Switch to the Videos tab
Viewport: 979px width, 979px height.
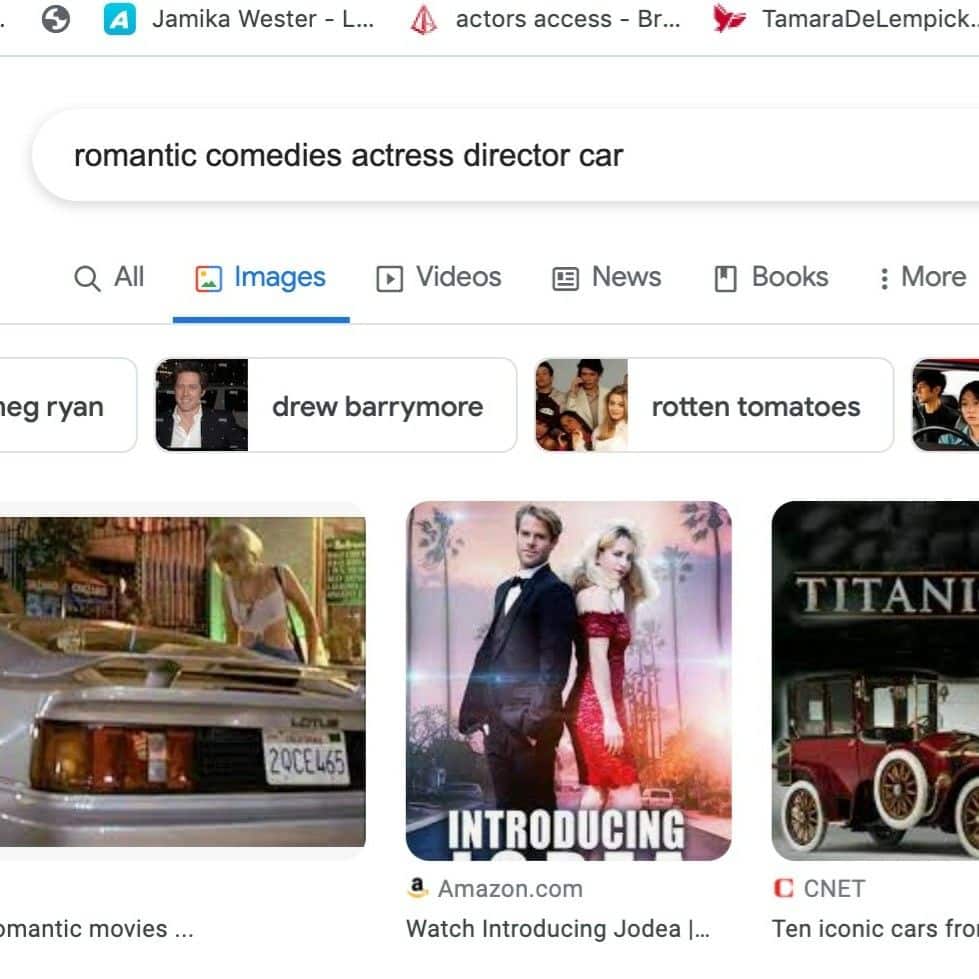pos(439,277)
